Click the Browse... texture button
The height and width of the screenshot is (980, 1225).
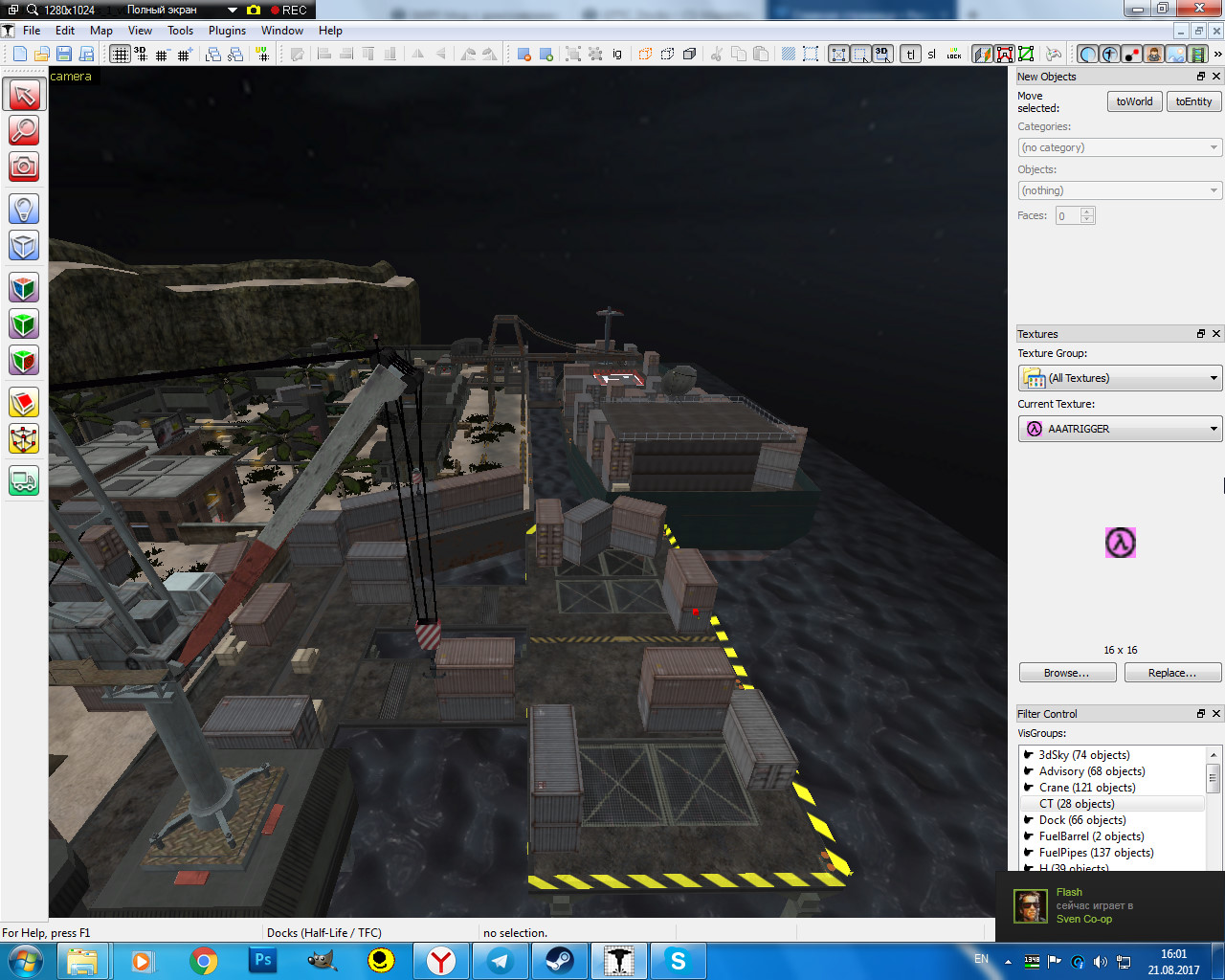(x=1067, y=673)
